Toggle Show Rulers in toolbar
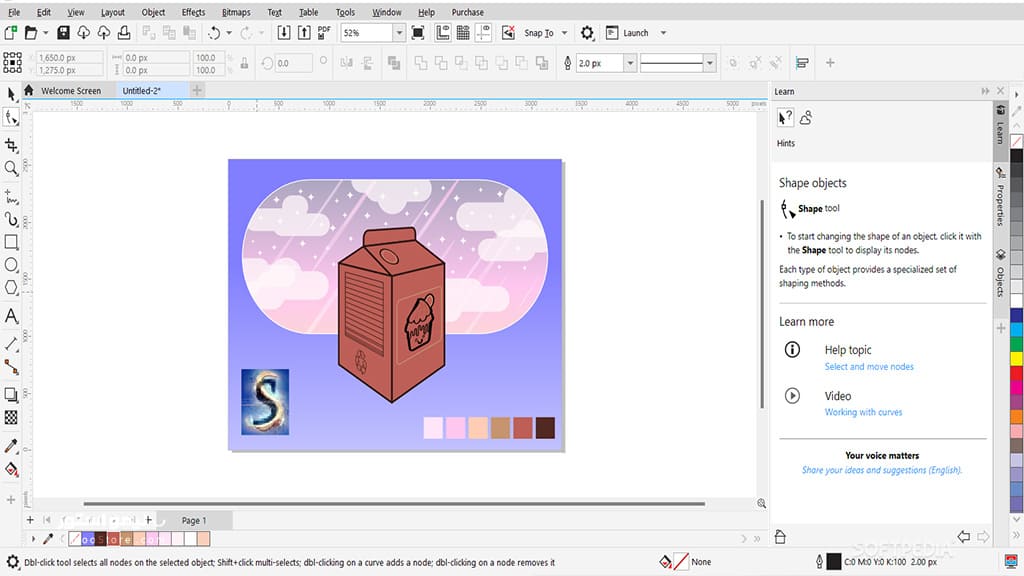Image resolution: width=1024 pixels, height=576 pixels. 443,33
